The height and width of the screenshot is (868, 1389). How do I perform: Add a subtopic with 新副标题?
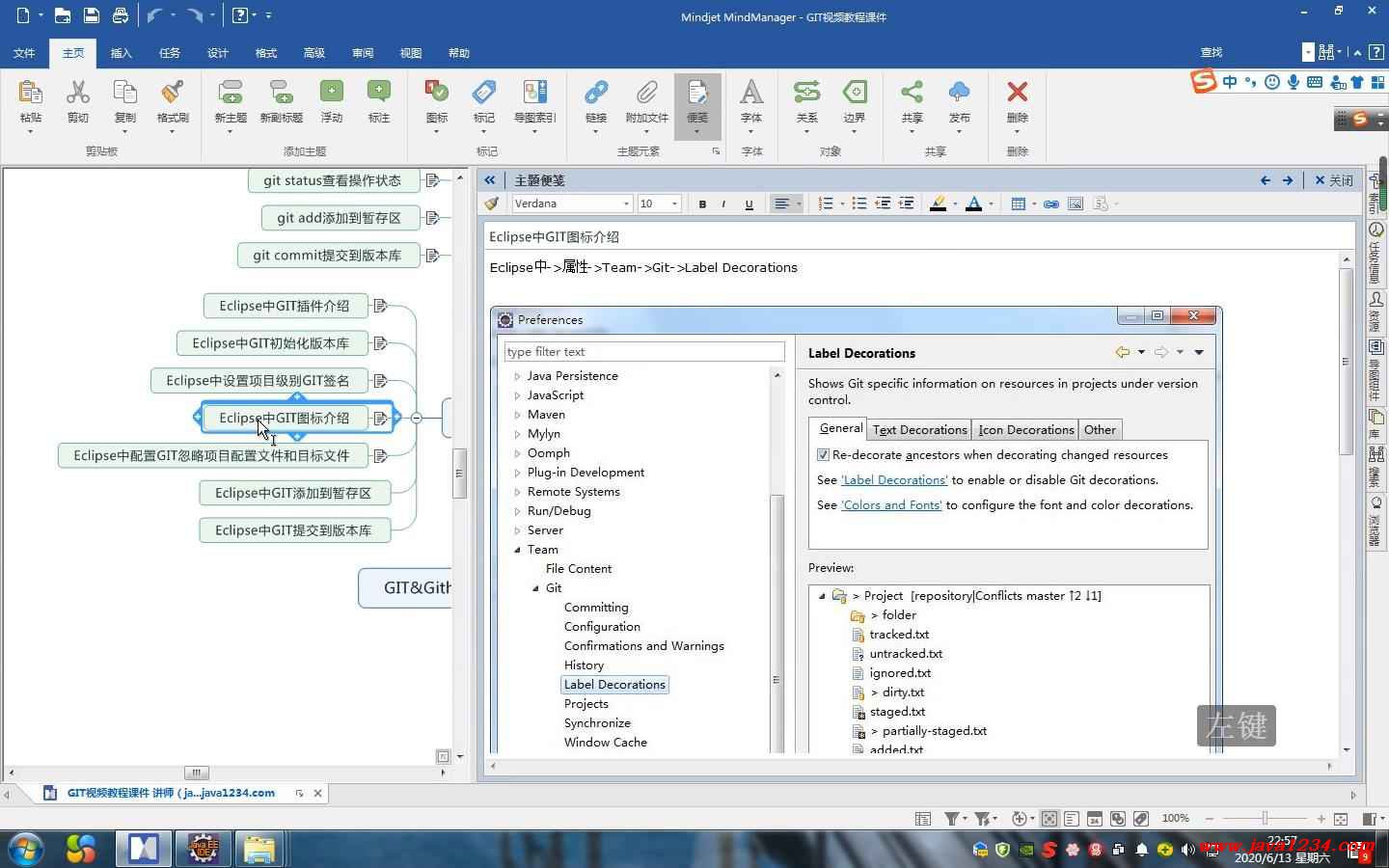coord(281,93)
